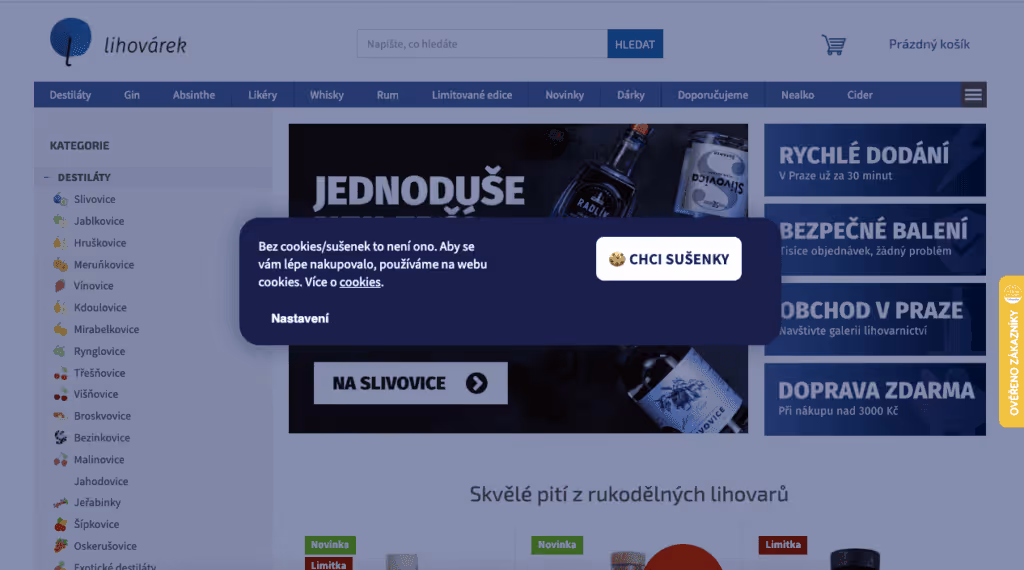Image resolution: width=1024 pixels, height=570 pixels.
Task: Open the Likéry menu item
Action: (263, 95)
